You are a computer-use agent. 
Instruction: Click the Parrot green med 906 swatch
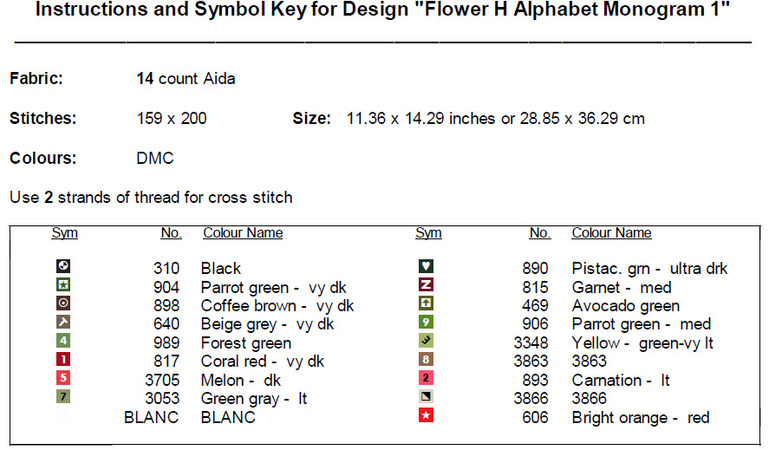[425, 322]
